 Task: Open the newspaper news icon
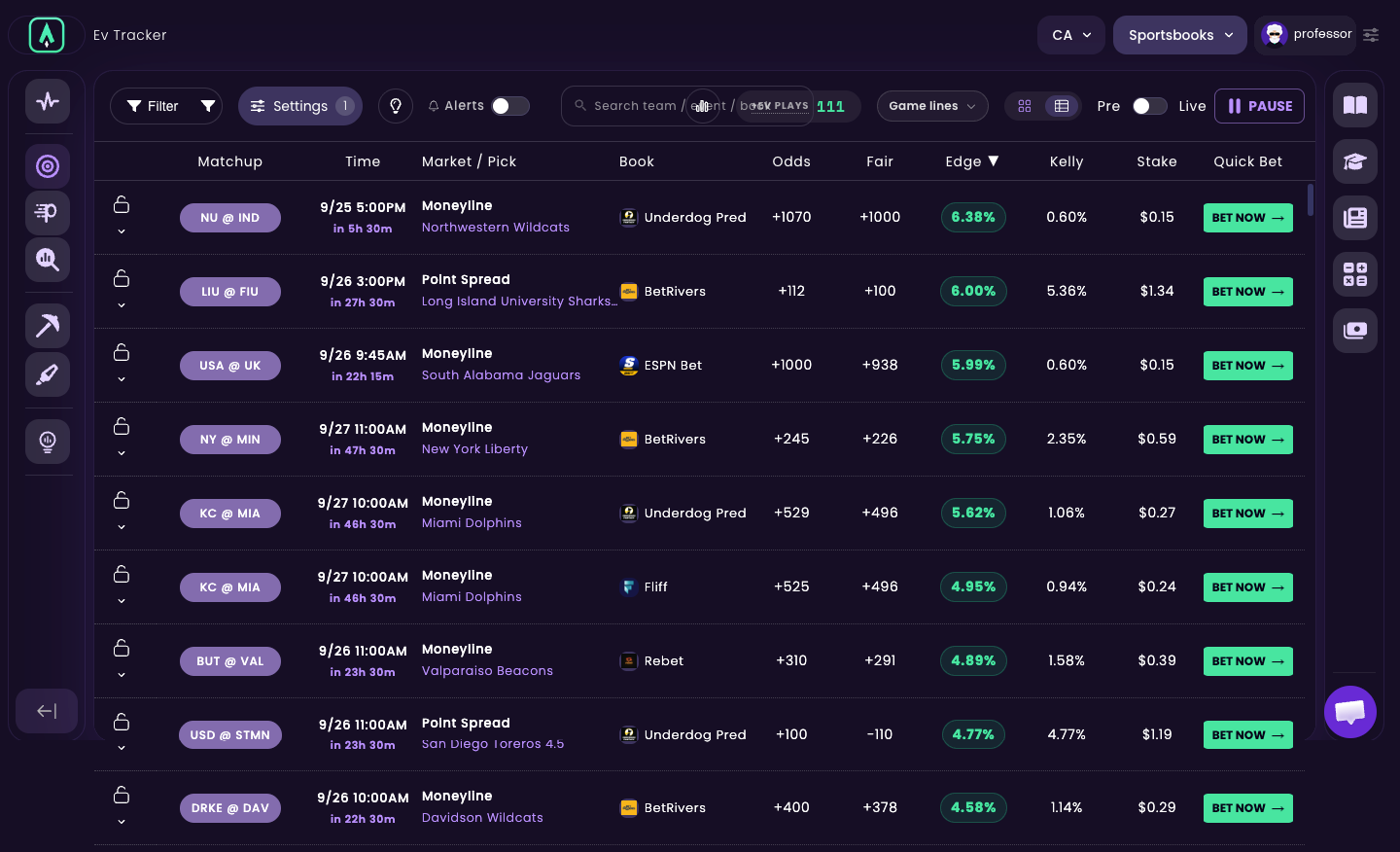[x=1355, y=218]
